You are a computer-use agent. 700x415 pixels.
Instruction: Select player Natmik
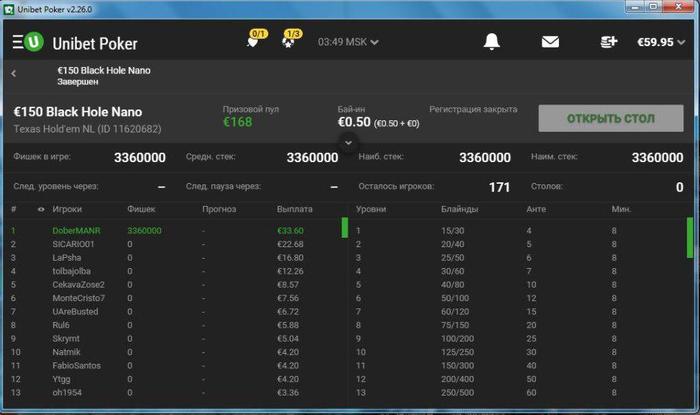pyautogui.click(x=66, y=352)
